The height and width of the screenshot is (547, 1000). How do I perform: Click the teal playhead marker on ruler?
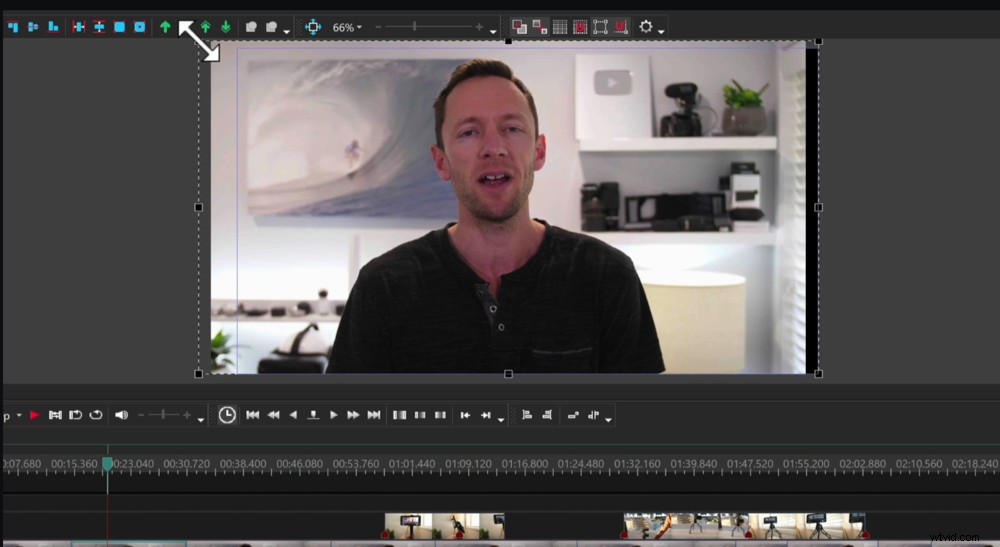(108, 464)
